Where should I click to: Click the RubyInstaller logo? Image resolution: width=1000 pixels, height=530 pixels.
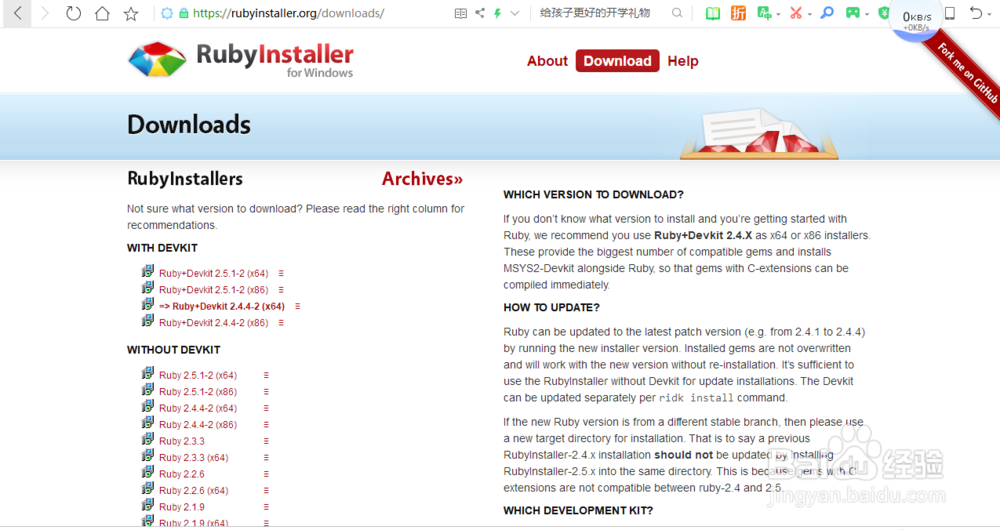click(240, 60)
